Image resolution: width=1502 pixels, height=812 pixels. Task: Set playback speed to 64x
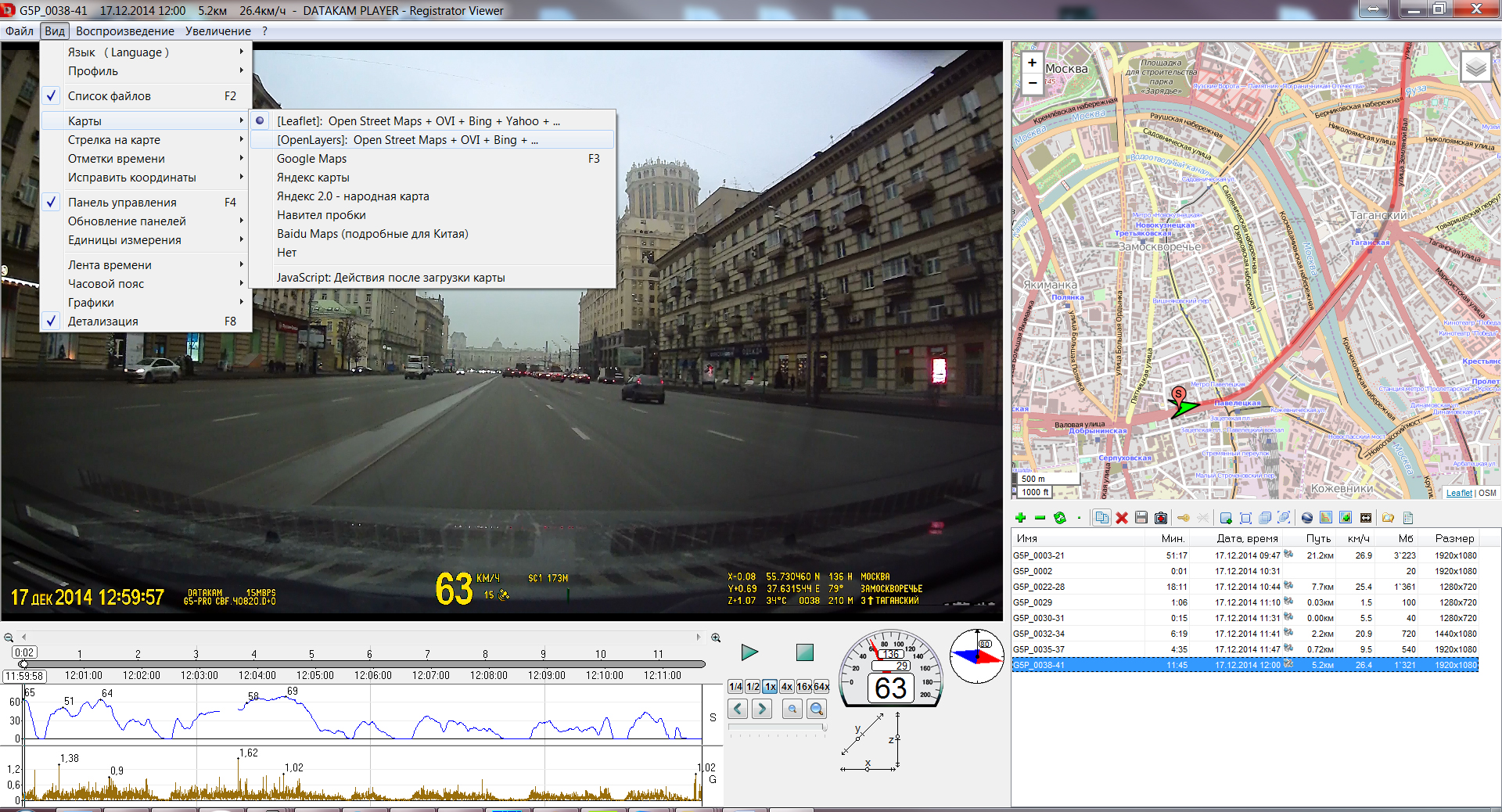[821, 686]
